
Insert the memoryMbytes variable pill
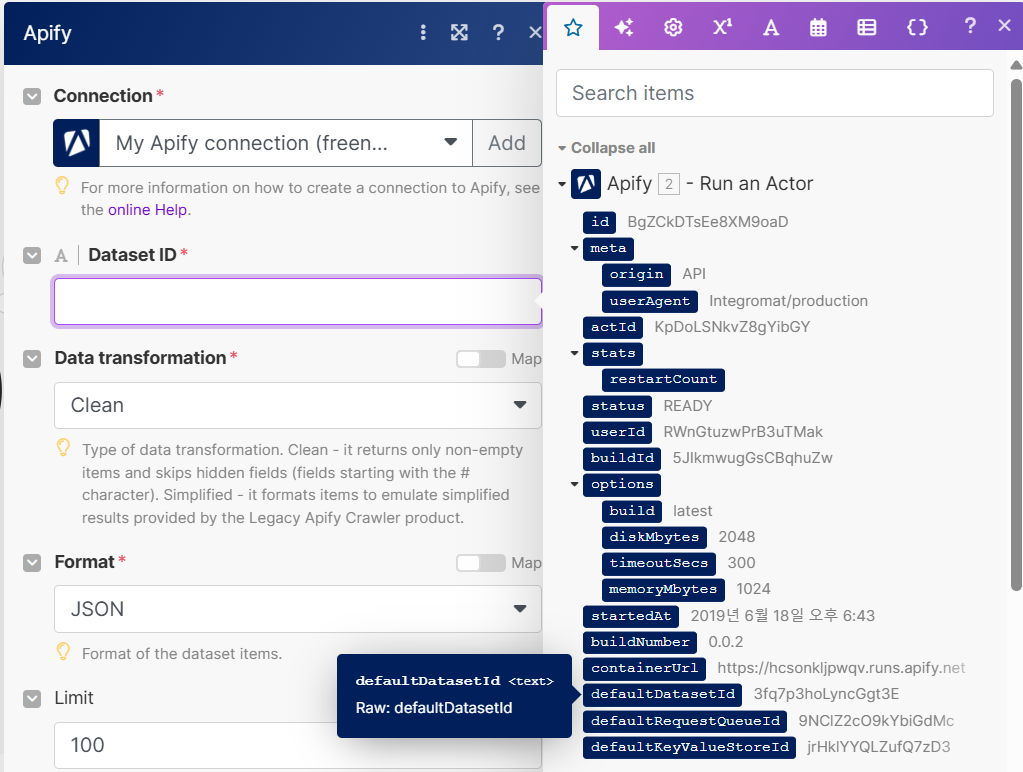pyautogui.click(x=663, y=590)
